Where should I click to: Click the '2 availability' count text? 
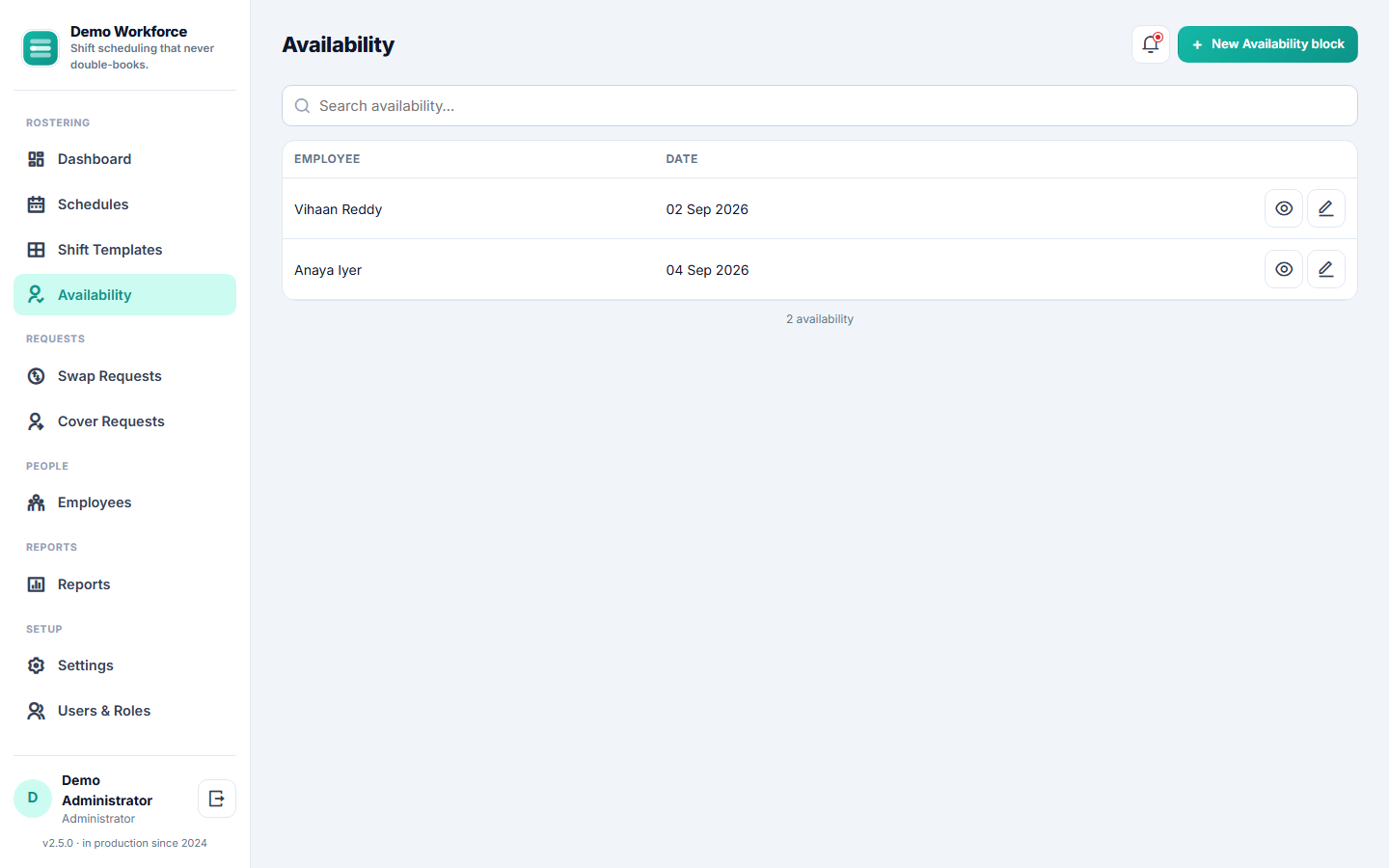point(820,319)
